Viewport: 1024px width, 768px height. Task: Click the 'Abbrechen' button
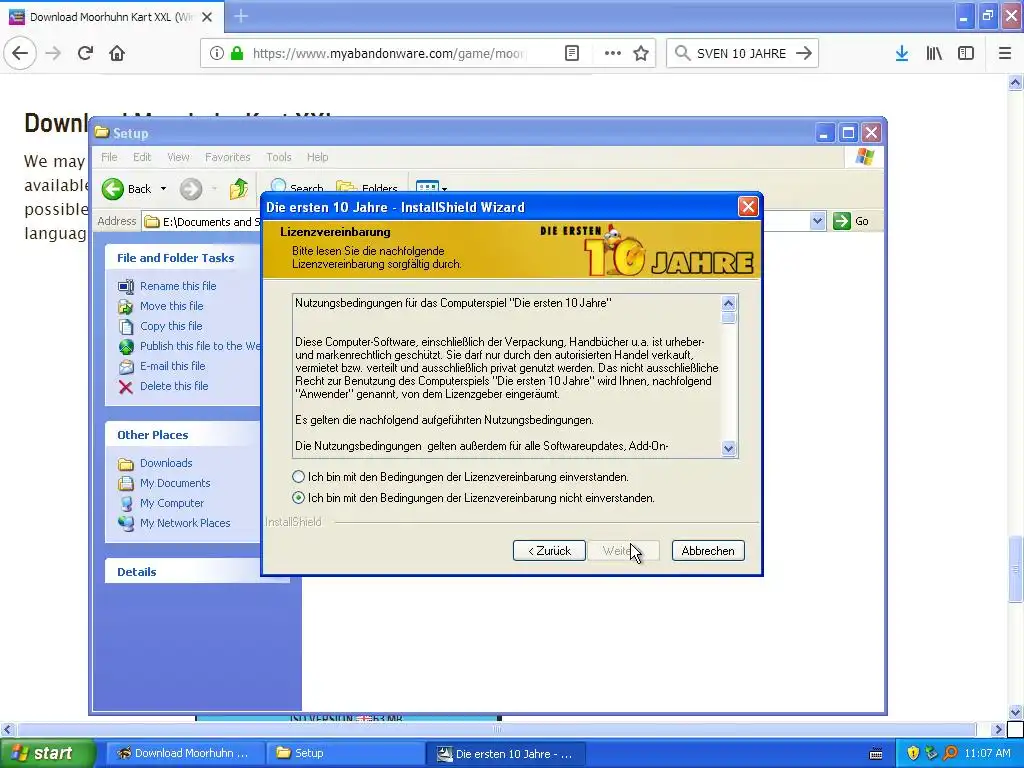(x=708, y=551)
